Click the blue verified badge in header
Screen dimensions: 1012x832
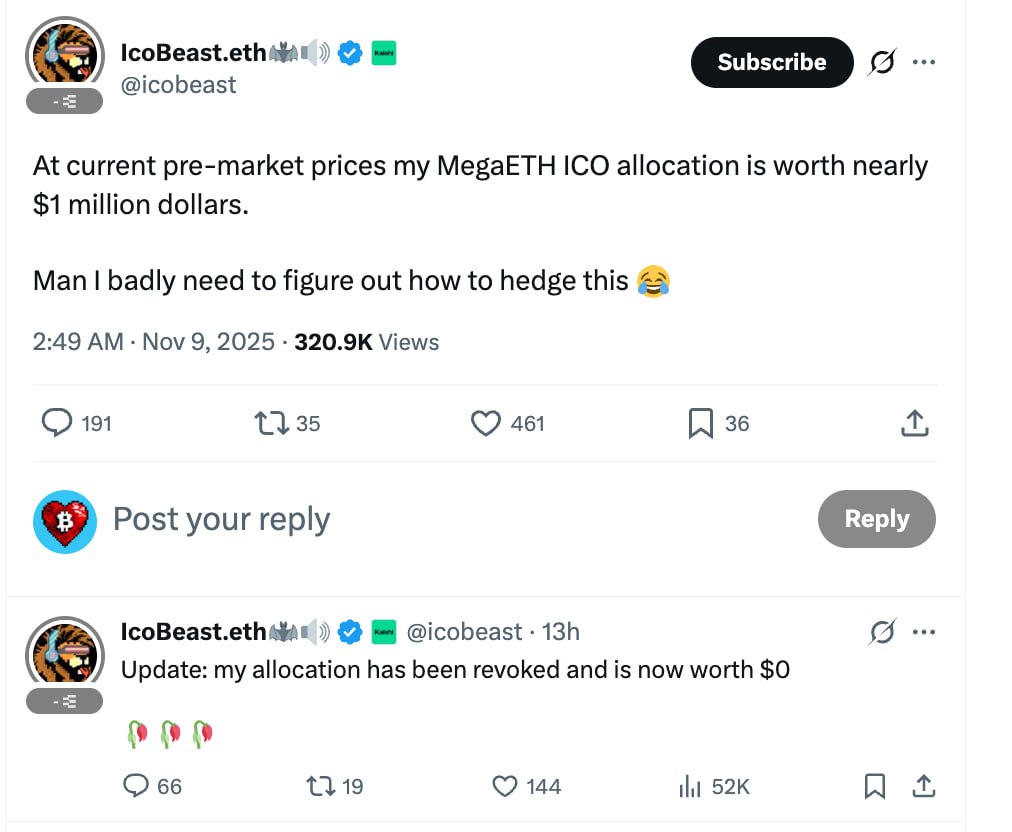pos(349,53)
